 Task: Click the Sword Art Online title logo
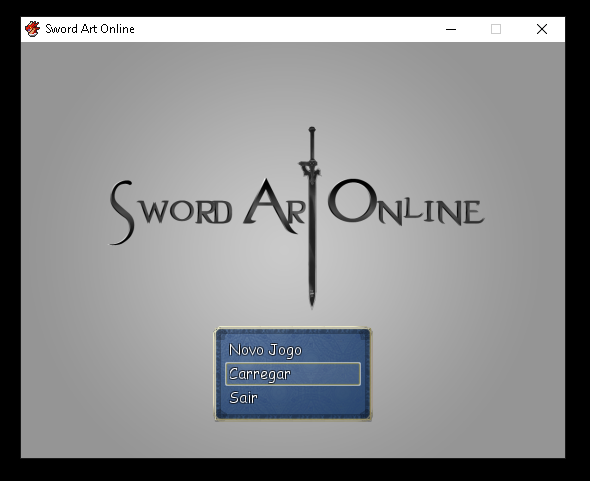pyautogui.click(x=297, y=217)
